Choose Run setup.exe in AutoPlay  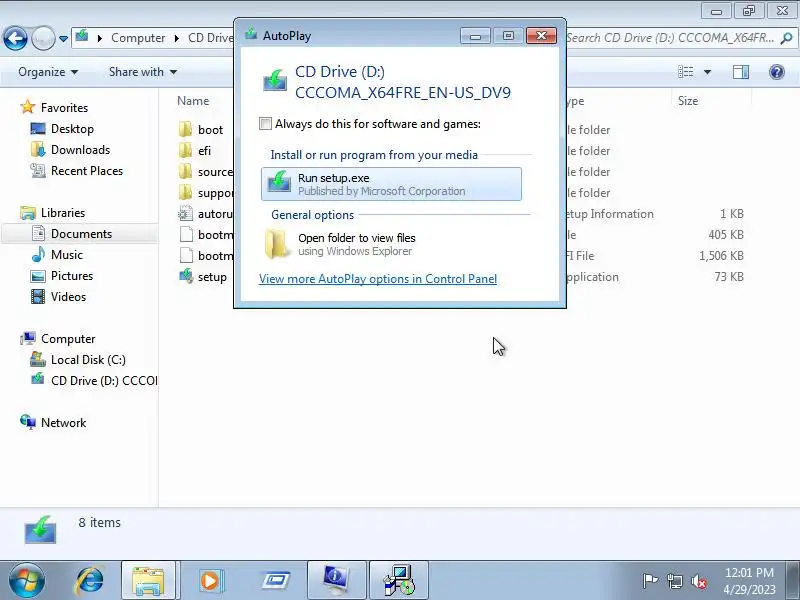pos(391,184)
